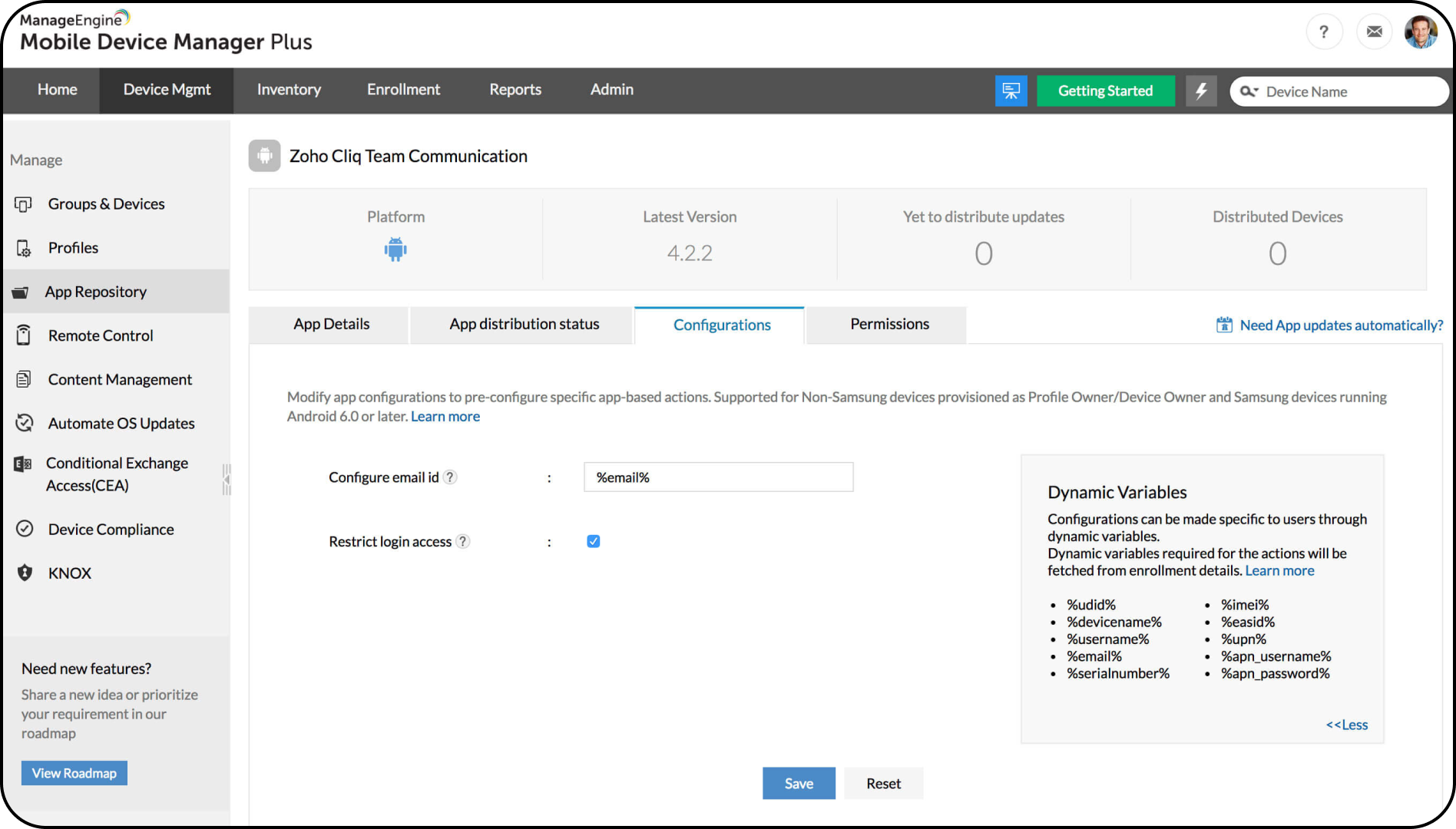Screen dimensions: 1456x829
Task: Click the ManageEngine logo
Action: tap(166, 31)
